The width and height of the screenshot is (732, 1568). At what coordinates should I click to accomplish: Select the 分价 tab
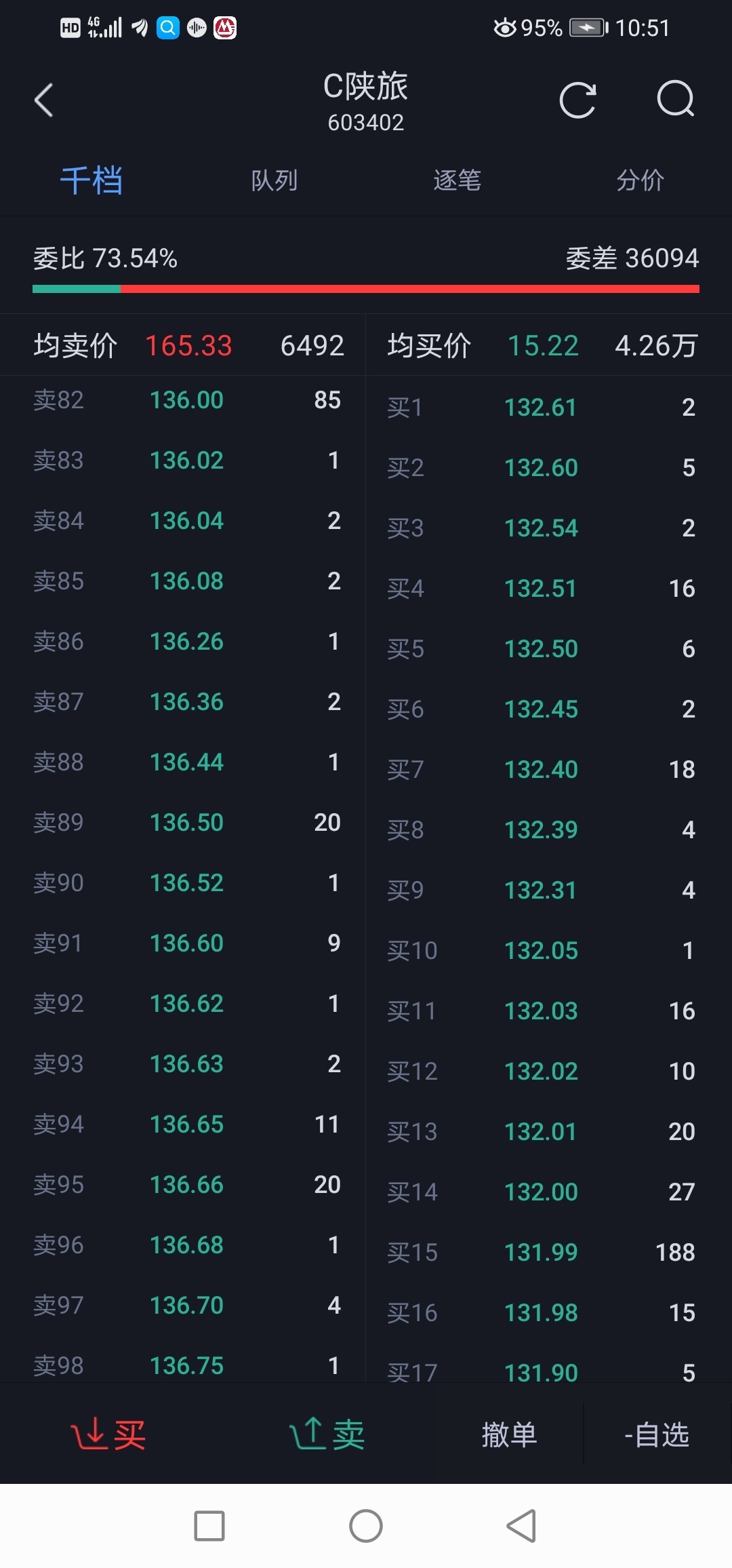coord(640,180)
